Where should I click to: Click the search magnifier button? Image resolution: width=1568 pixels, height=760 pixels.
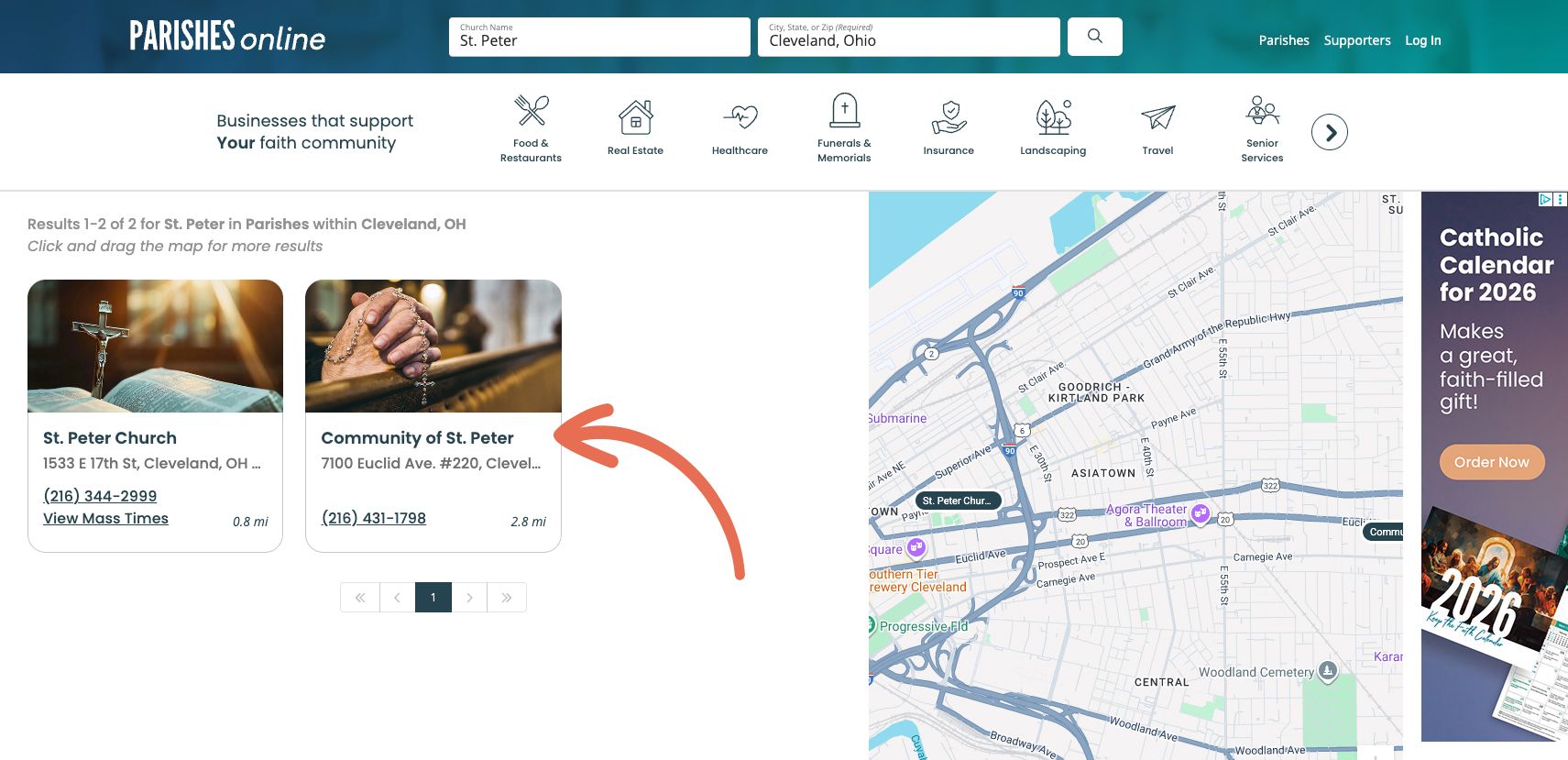tap(1095, 37)
